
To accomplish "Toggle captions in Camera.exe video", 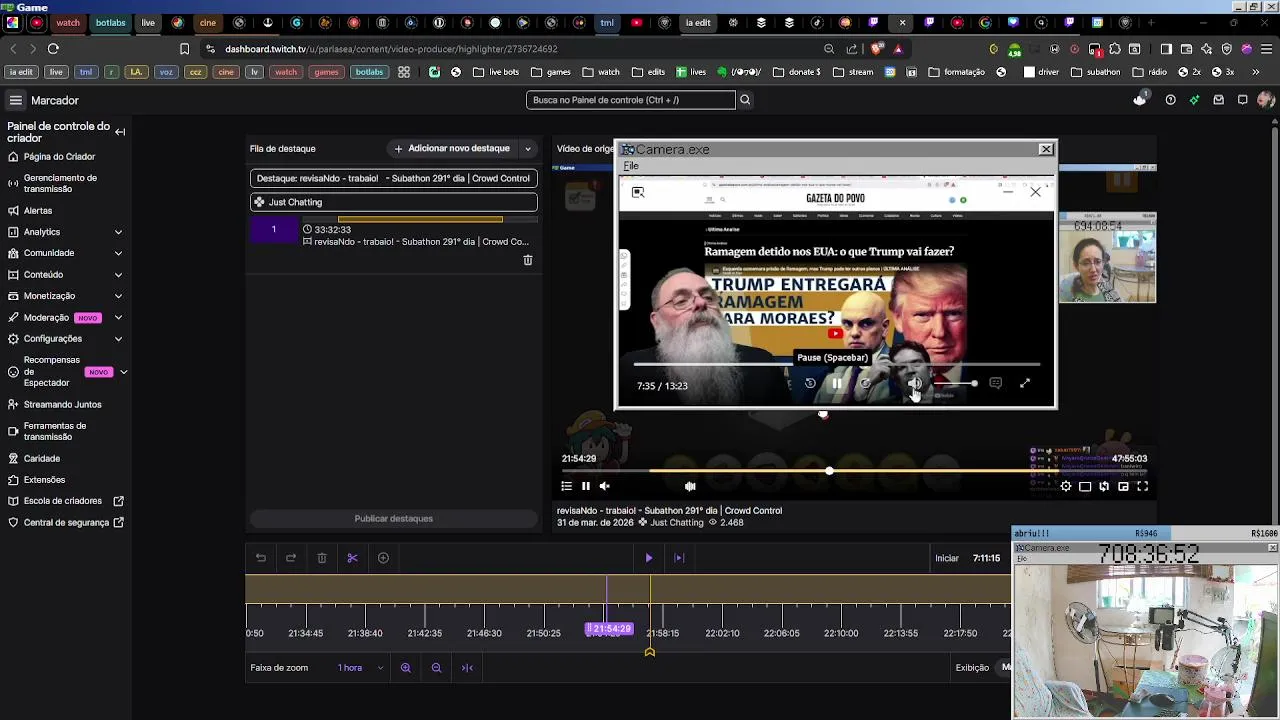I will pos(995,384).
